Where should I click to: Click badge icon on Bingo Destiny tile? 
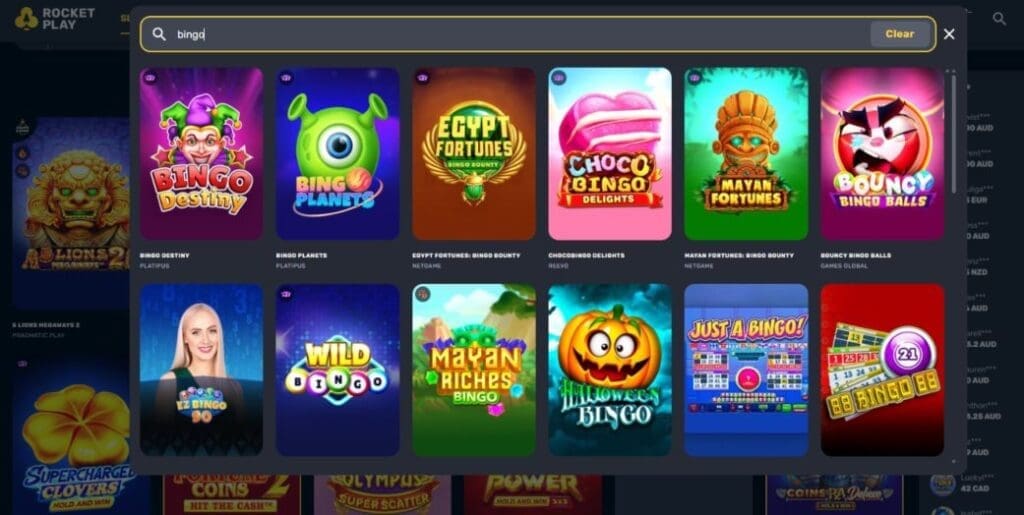click(x=150, y=78)
